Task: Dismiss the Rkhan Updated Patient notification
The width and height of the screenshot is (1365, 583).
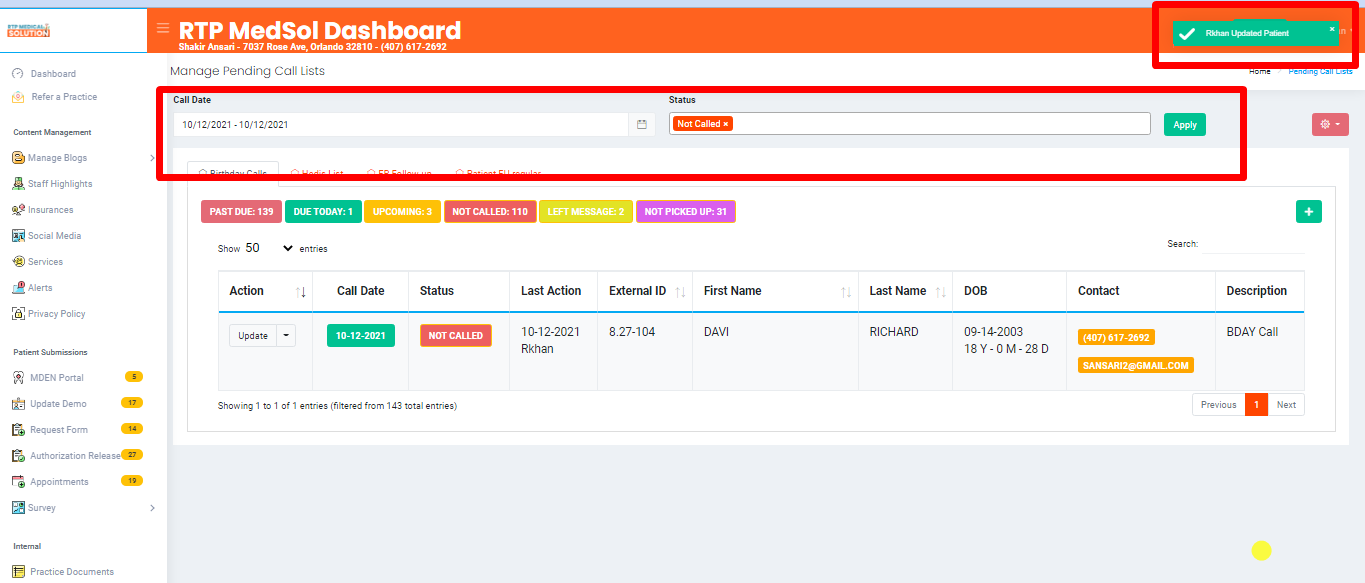Action: [x=1332, y=29]
